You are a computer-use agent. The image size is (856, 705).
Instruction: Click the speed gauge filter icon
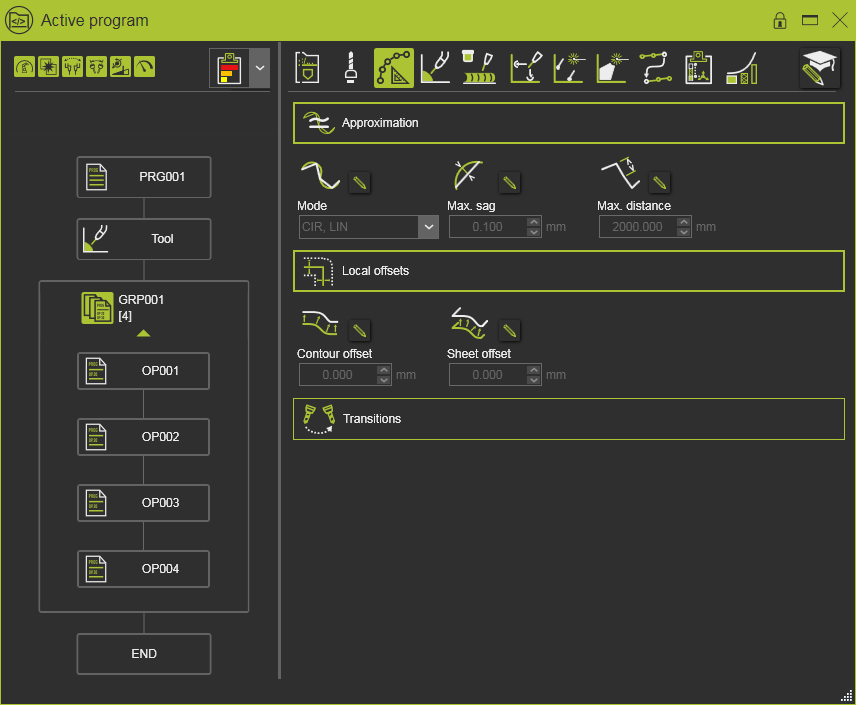145,67
